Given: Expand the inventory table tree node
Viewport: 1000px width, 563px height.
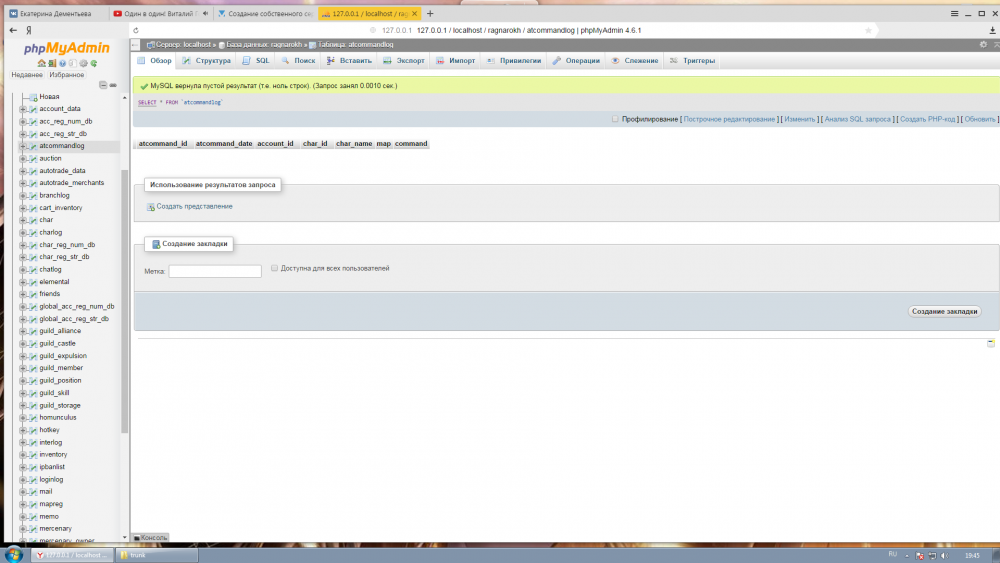Looking at the screenshot, I should point(23,455).
